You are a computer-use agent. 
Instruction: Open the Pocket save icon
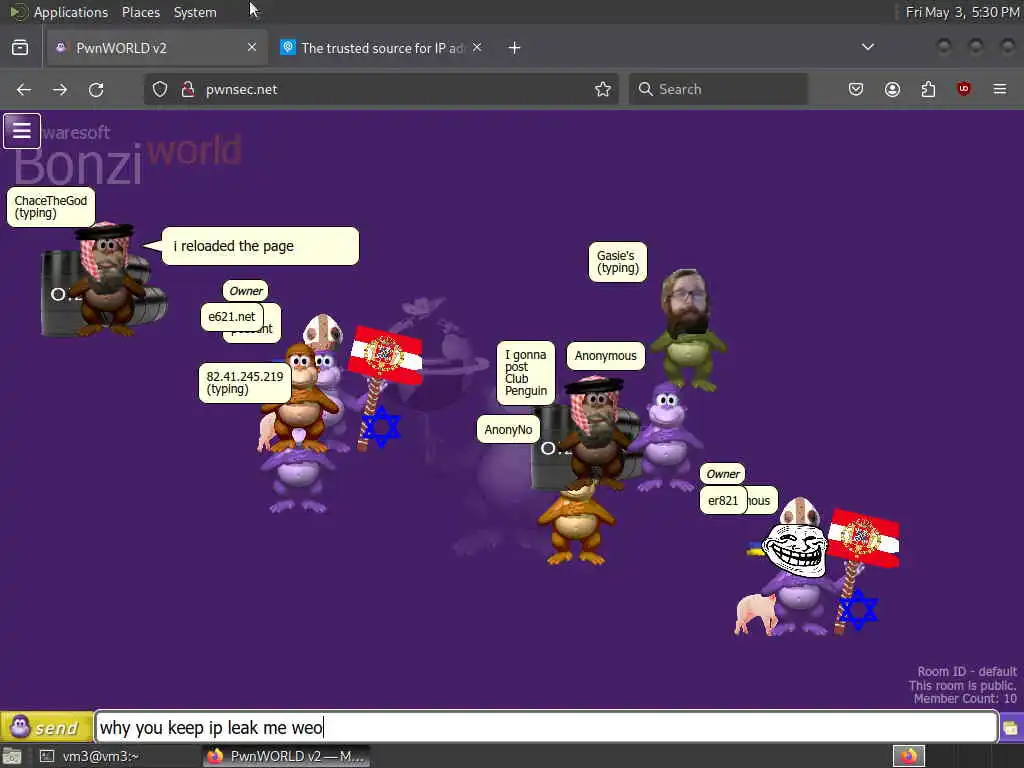click(x=856, y=89)
